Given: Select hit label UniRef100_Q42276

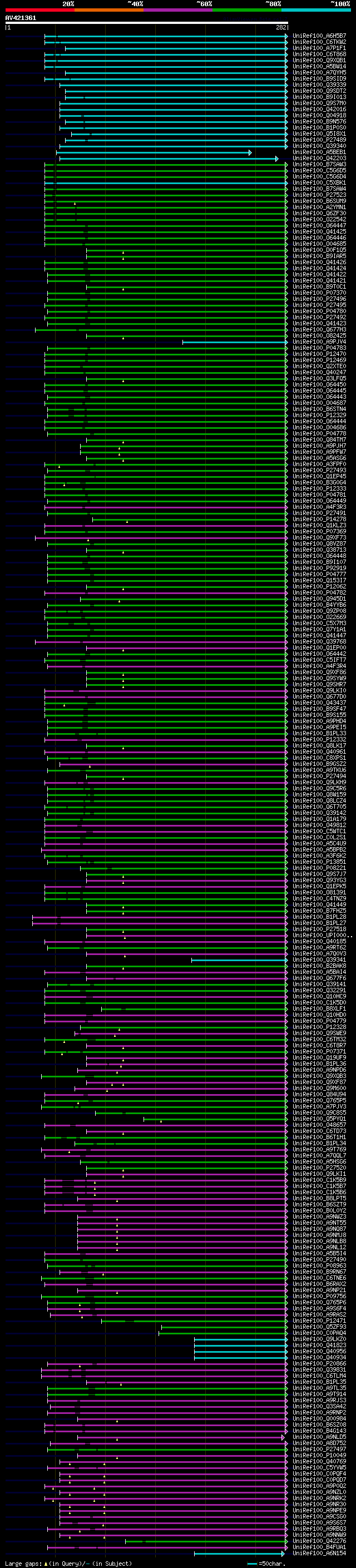Looking at the screenshot, I should point(319,1541).
